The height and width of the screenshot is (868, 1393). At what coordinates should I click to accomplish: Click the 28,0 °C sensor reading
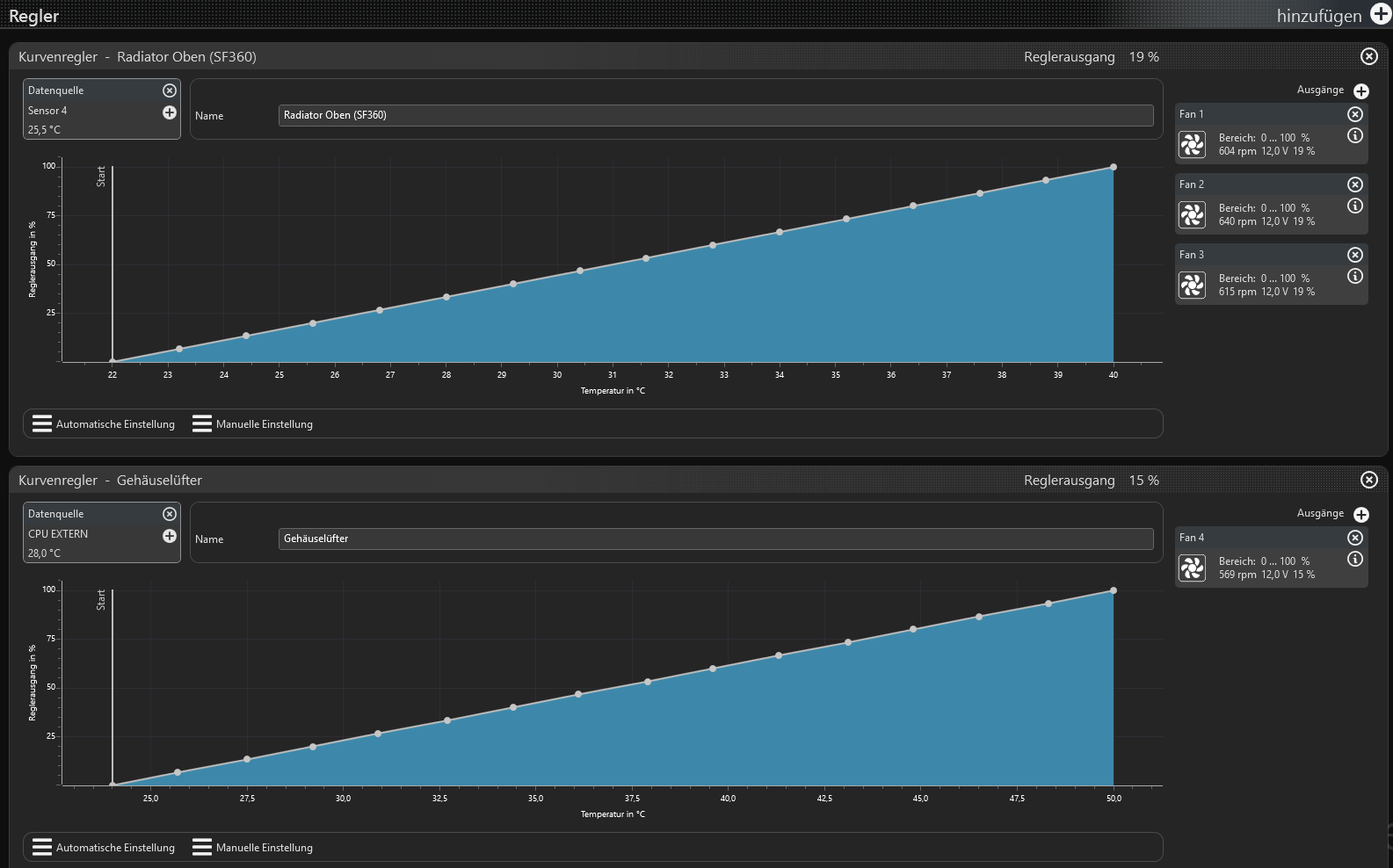[x=44, y=553]
